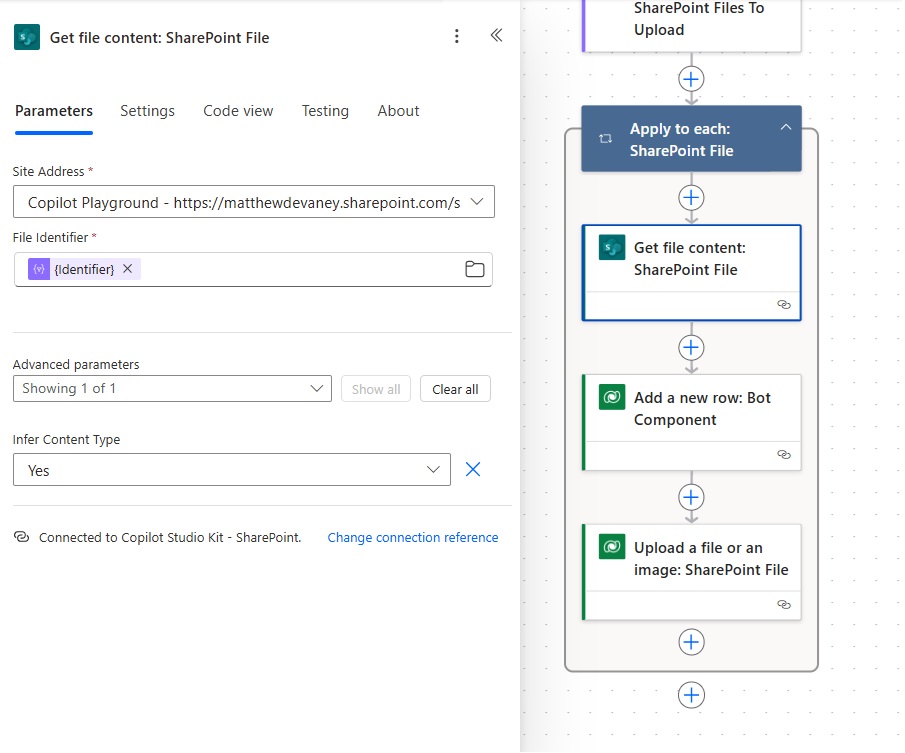Click the SharePoint icon on Get file content card
The width and height of the screenshot is (905, 753).
[612, 248]
